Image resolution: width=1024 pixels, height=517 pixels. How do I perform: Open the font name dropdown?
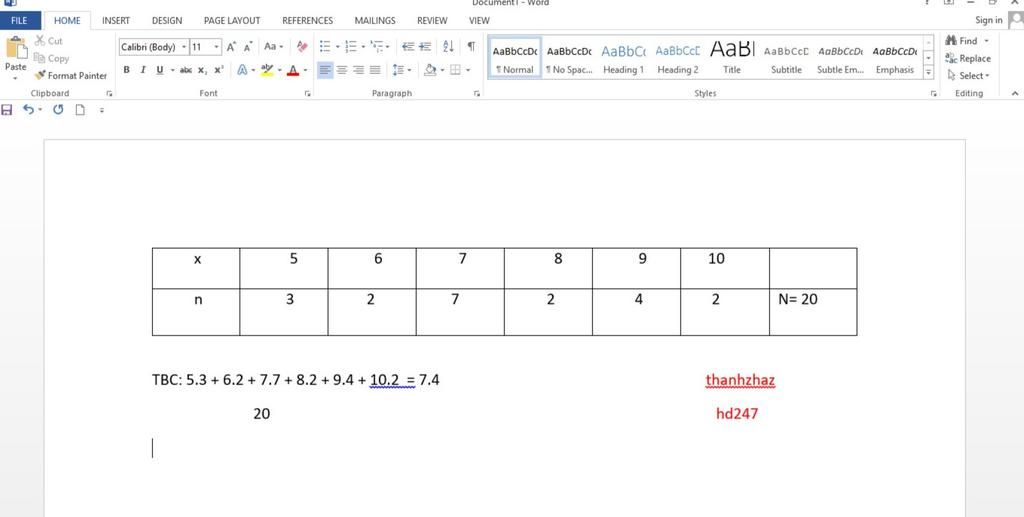pyautogui.click(x=184, y=47)
